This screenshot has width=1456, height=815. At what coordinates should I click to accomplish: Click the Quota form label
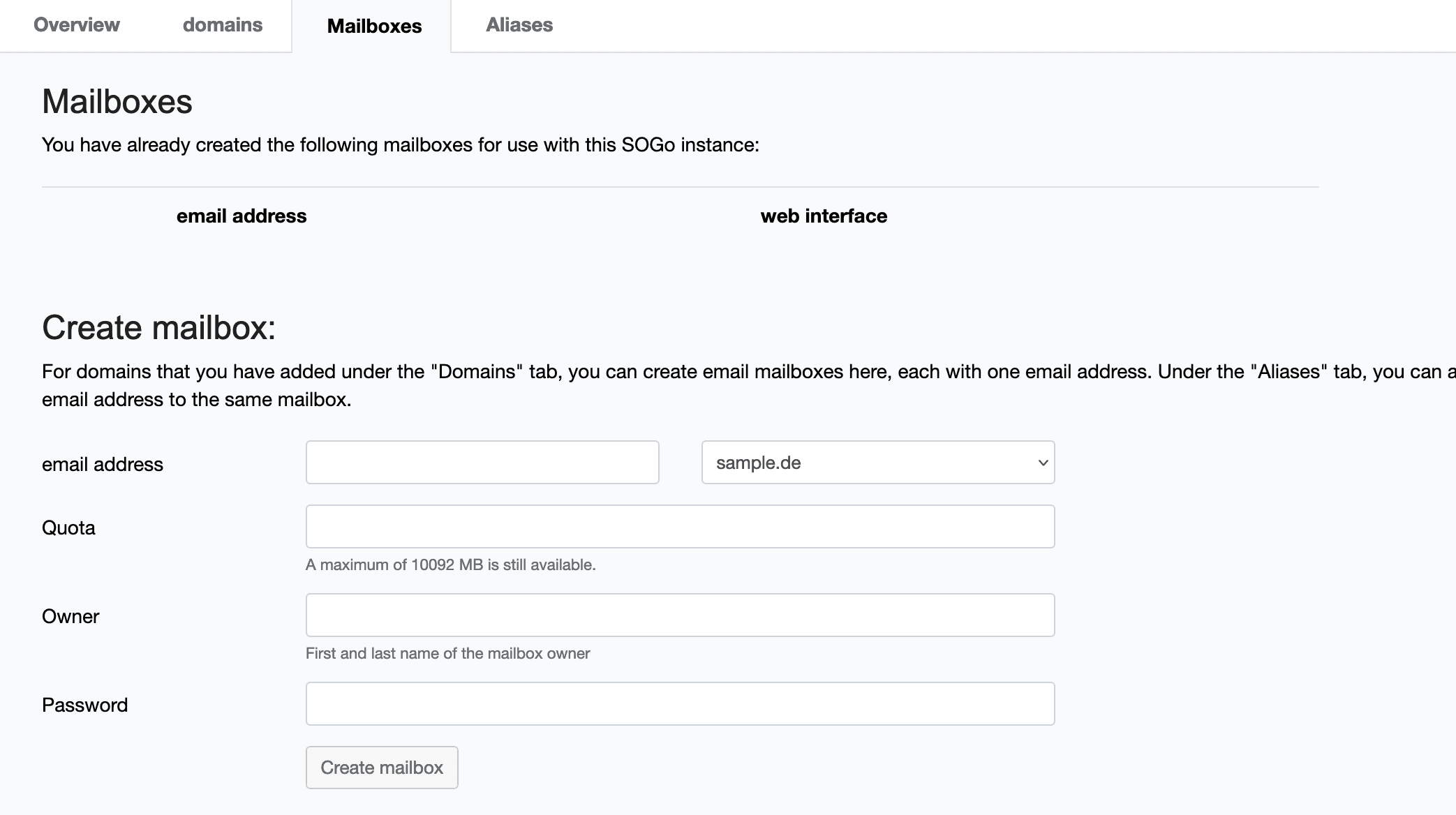68,528
